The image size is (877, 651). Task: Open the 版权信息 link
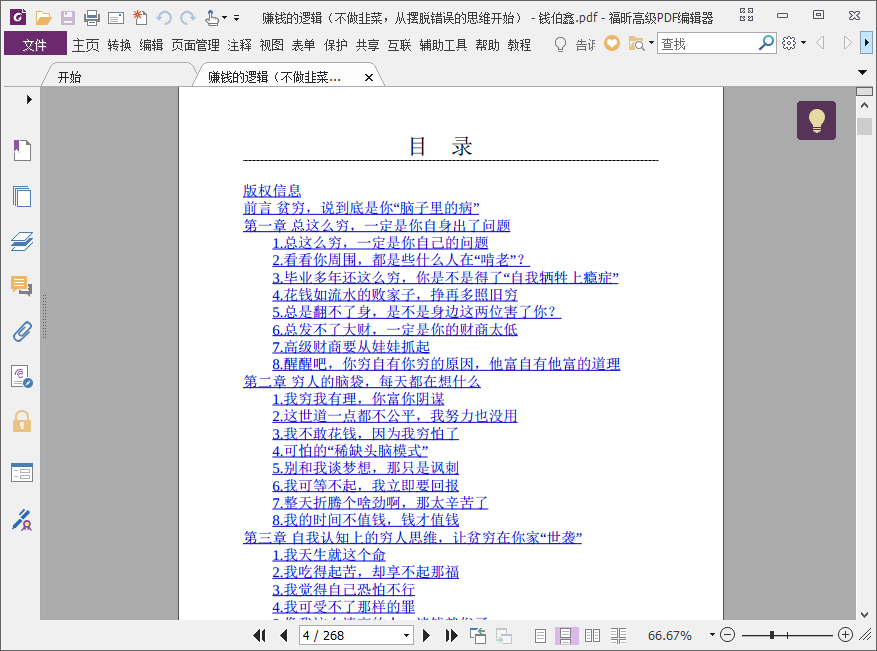272,191
